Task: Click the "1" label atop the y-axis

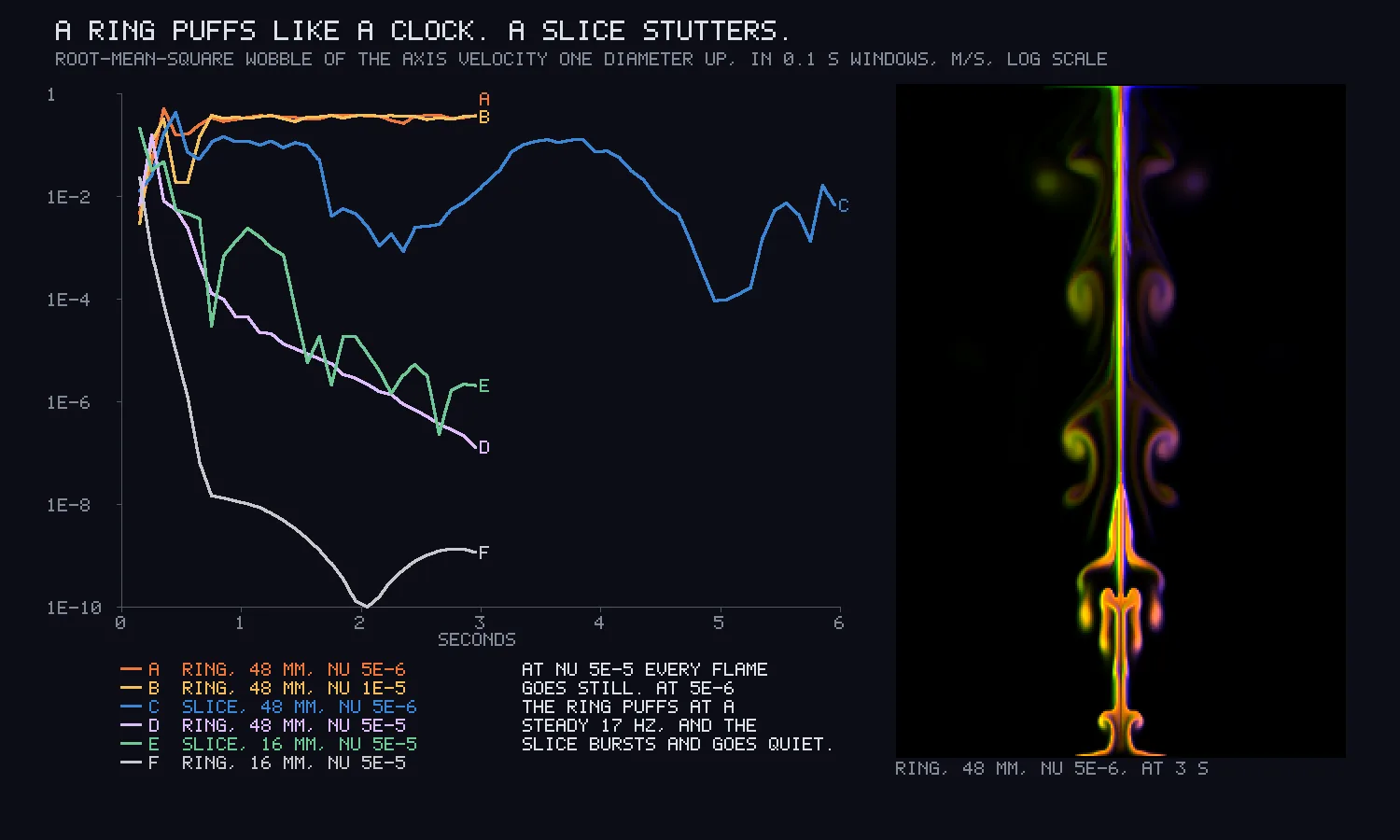Action: tap(51, 94)
